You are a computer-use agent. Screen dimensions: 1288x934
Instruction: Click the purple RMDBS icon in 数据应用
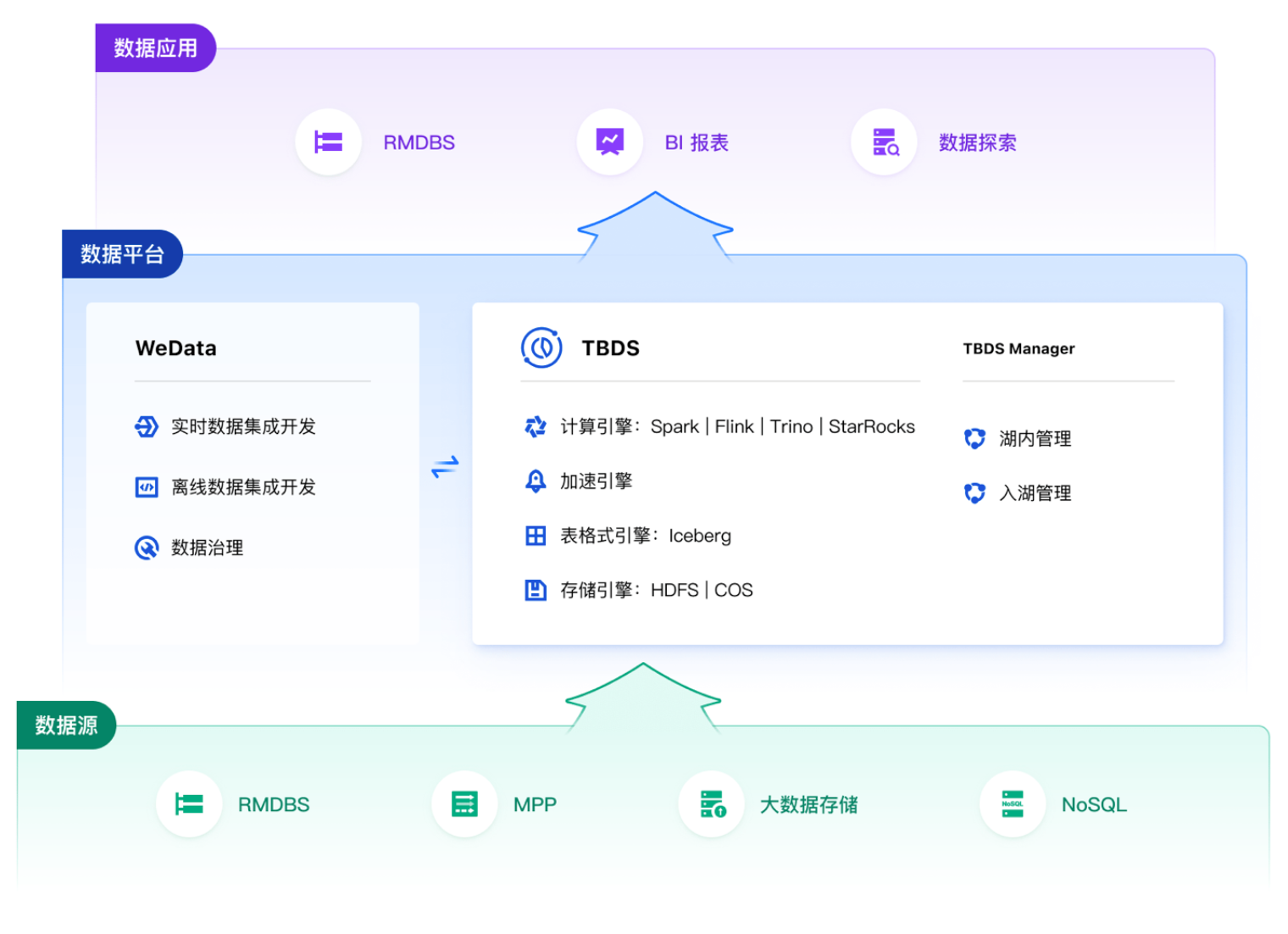click(328, 142)
